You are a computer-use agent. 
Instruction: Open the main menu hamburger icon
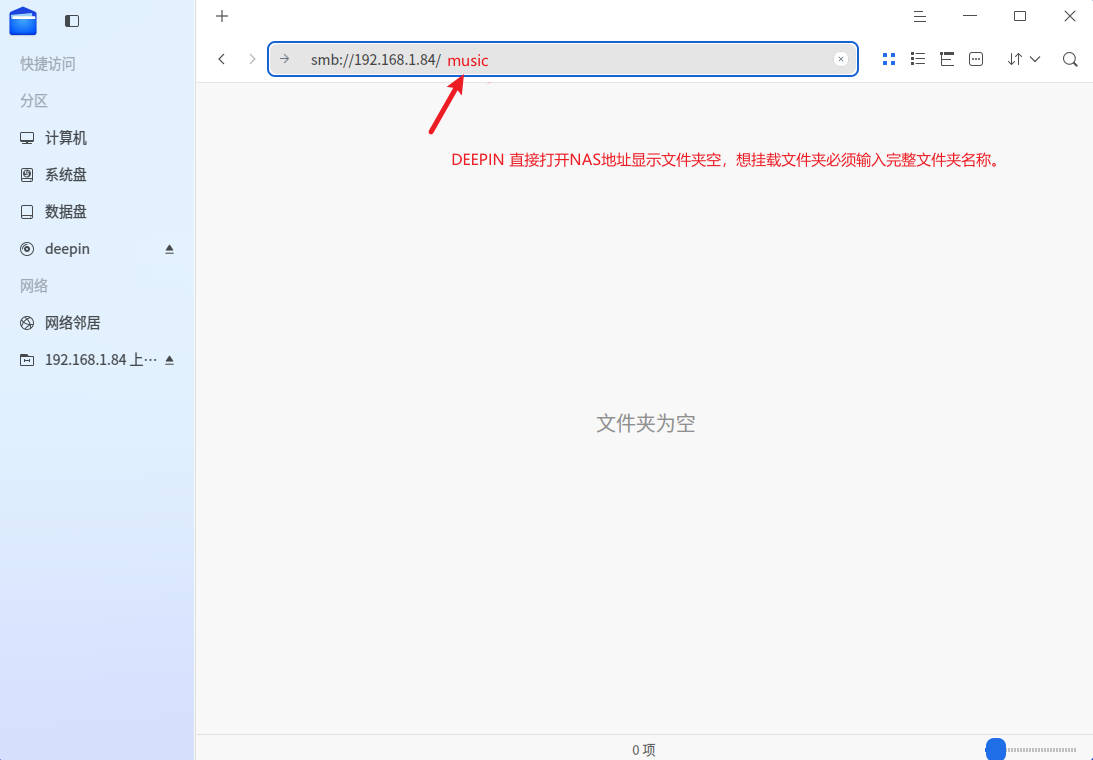click(919, 16)
